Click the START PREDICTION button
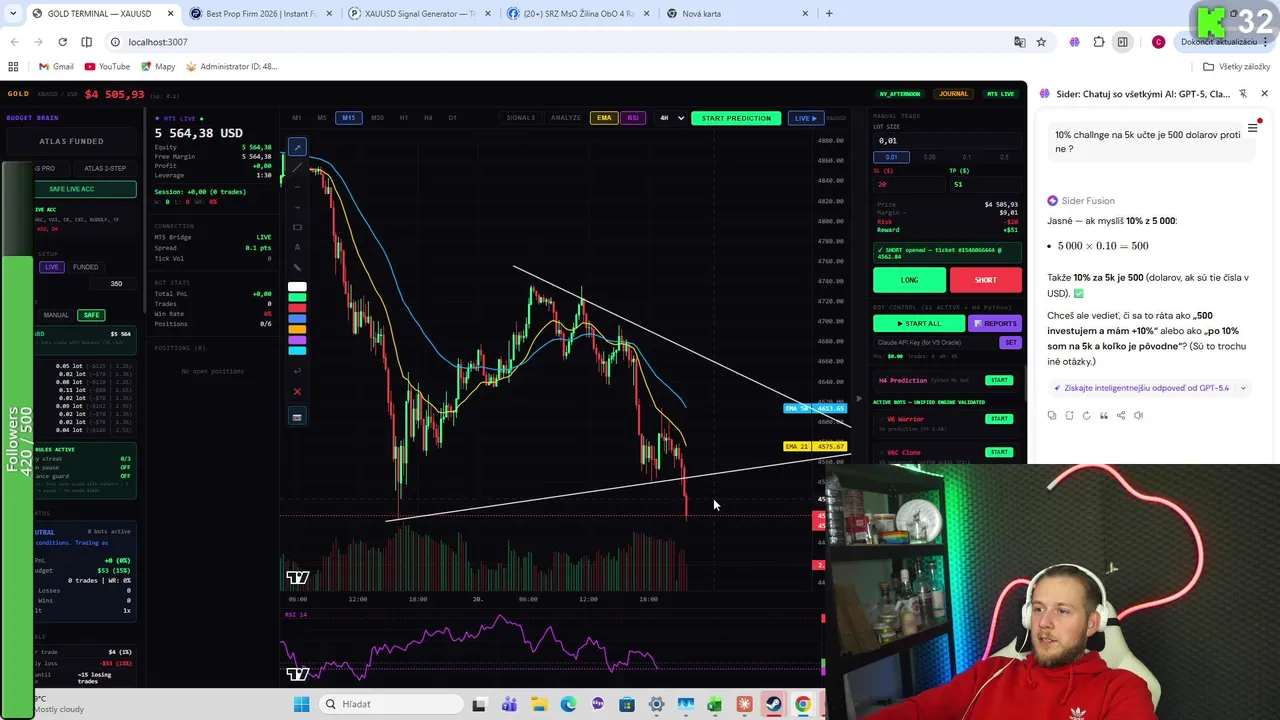 click(736, 118)
